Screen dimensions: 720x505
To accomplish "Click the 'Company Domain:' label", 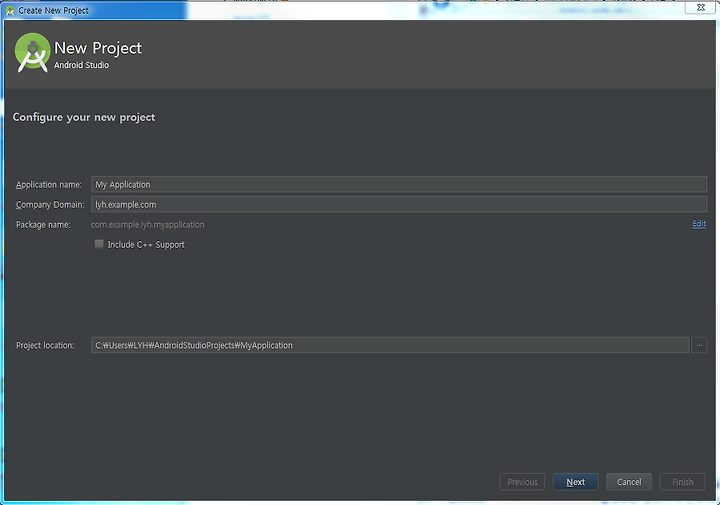I will (x=50, y=205).
